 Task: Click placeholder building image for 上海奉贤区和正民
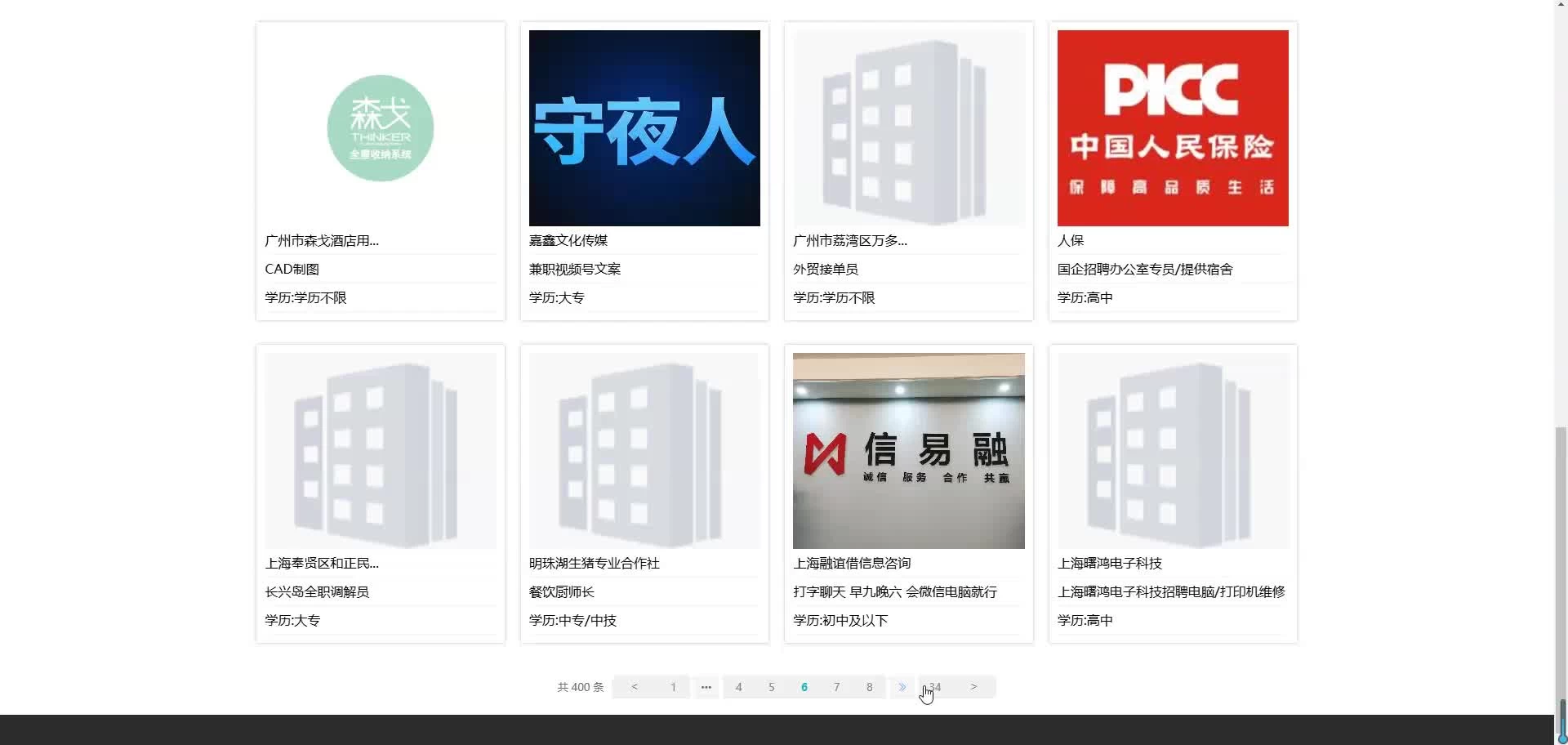pyautogui.click(x=380, y=451)
